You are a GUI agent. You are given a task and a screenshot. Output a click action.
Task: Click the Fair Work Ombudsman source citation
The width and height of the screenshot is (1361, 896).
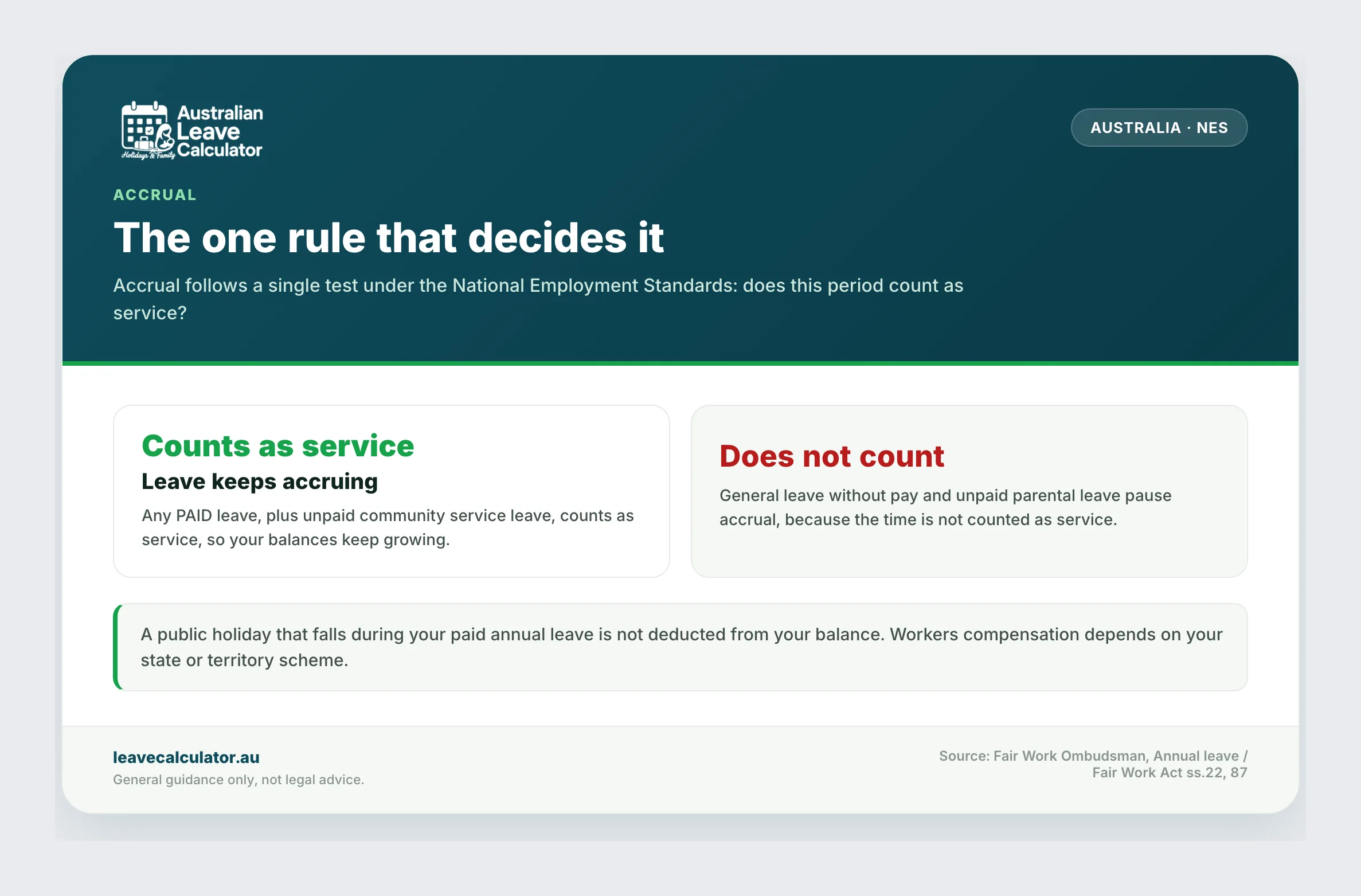point(1093,764)
